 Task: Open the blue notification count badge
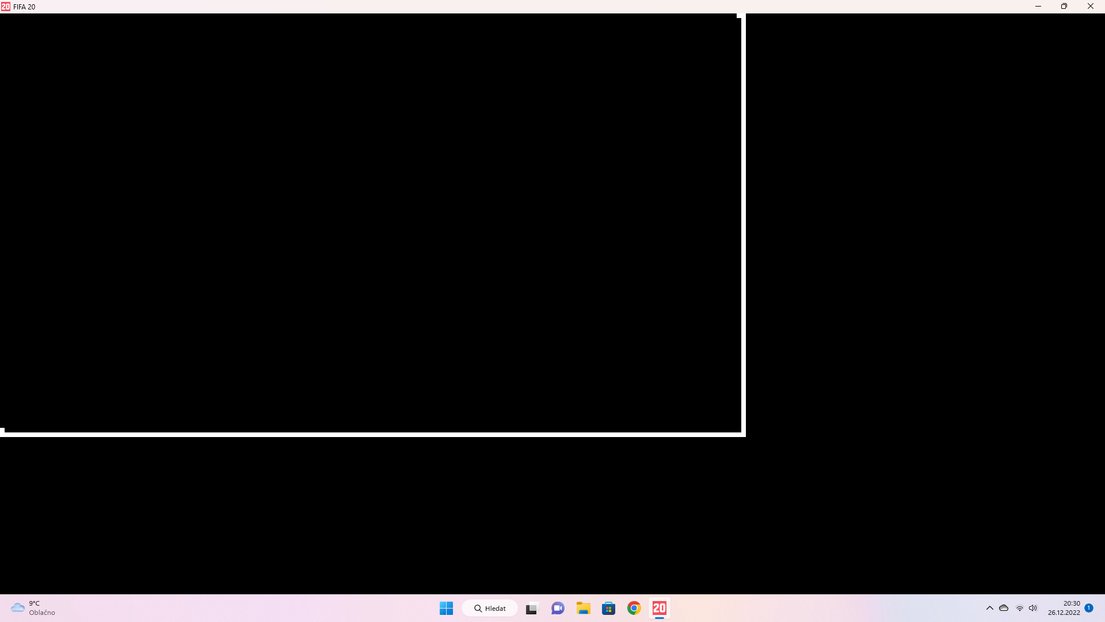point(1089,607)
